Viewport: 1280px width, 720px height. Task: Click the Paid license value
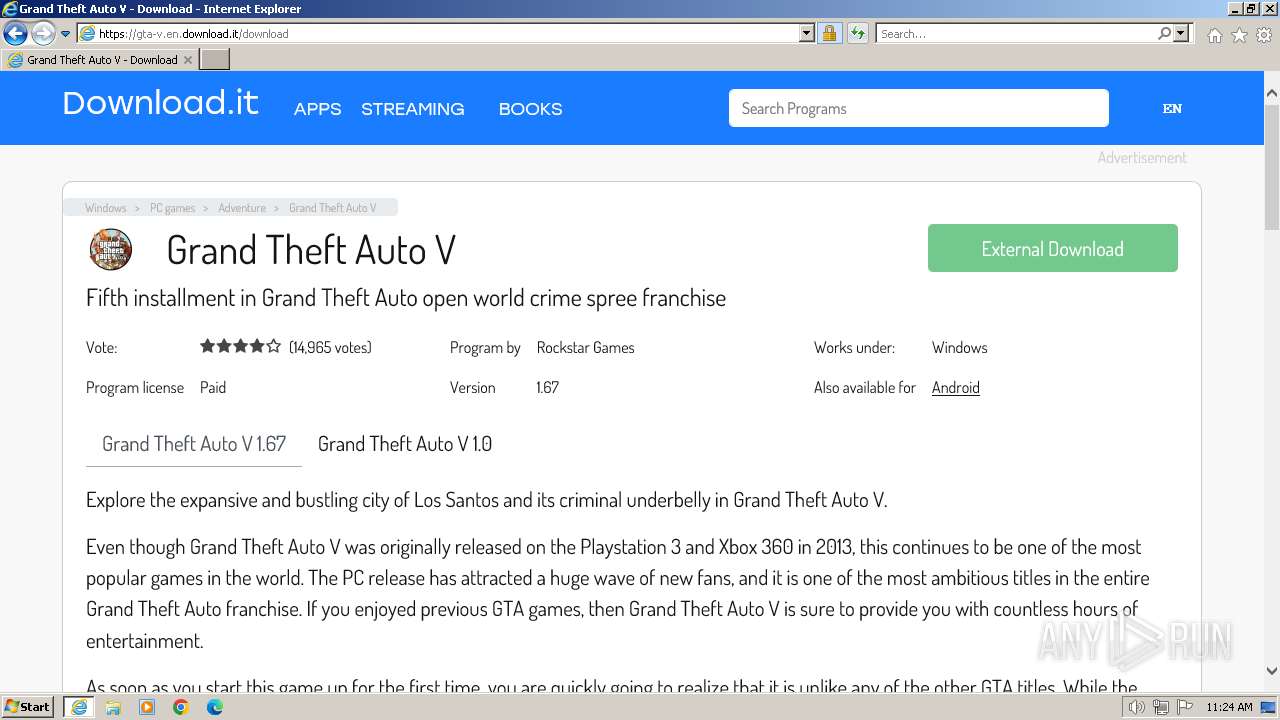point(213,387)
